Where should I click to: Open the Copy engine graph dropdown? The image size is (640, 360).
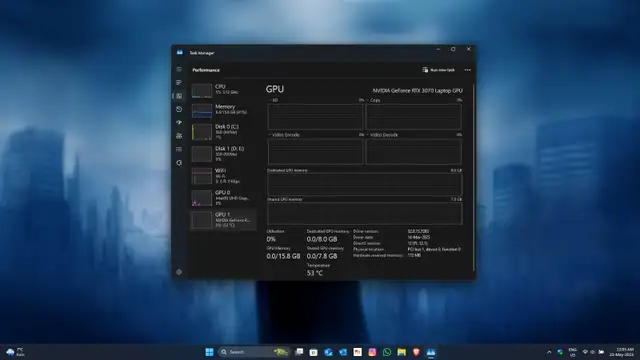tap(373, 100)
